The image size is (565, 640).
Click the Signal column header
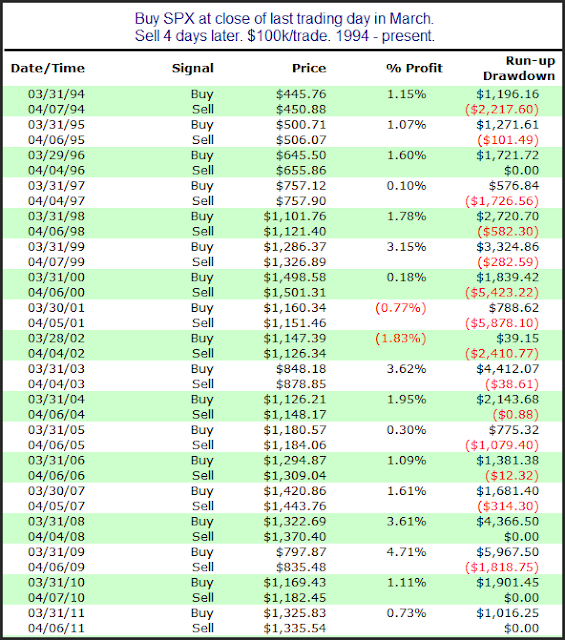[193, 68]
